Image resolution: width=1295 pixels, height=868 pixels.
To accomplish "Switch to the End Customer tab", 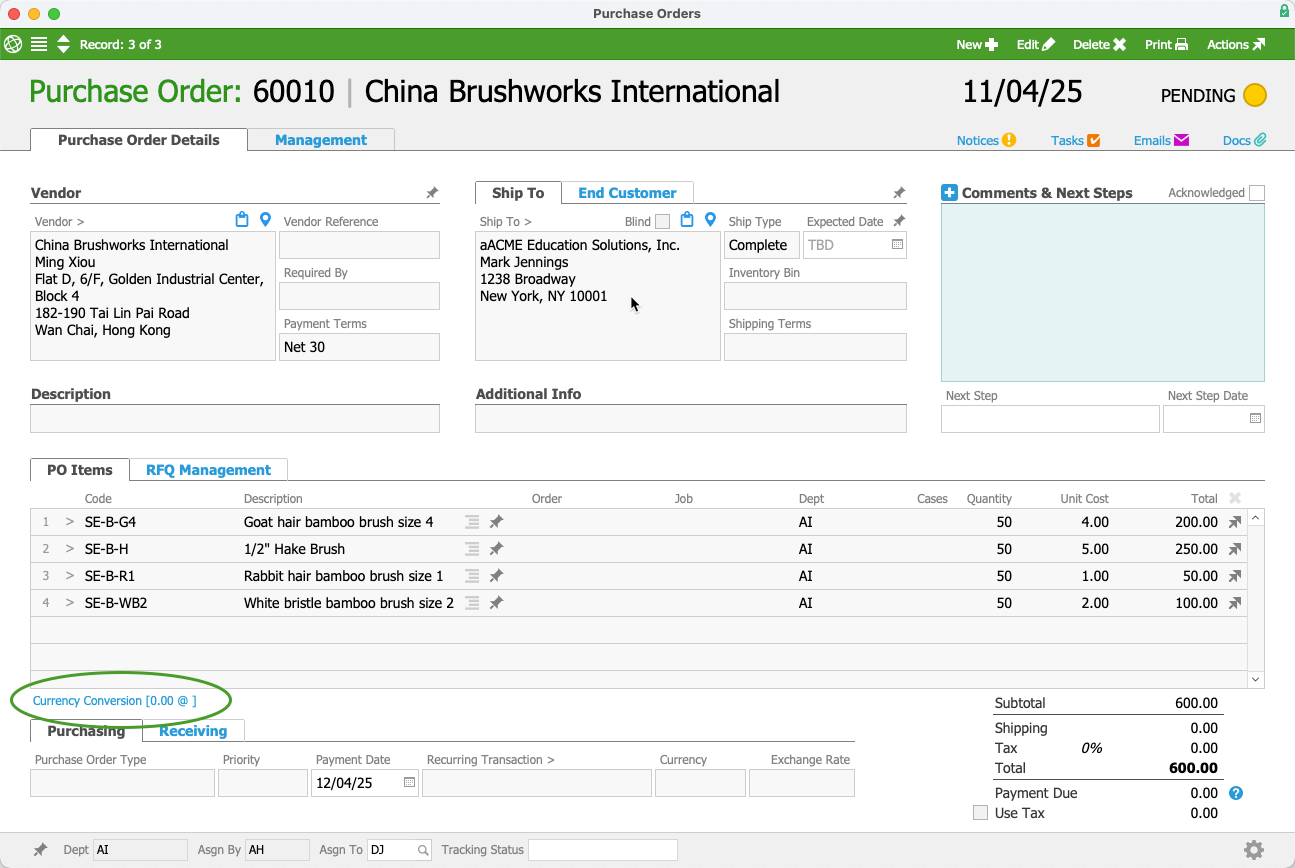I will click(627, 193).
